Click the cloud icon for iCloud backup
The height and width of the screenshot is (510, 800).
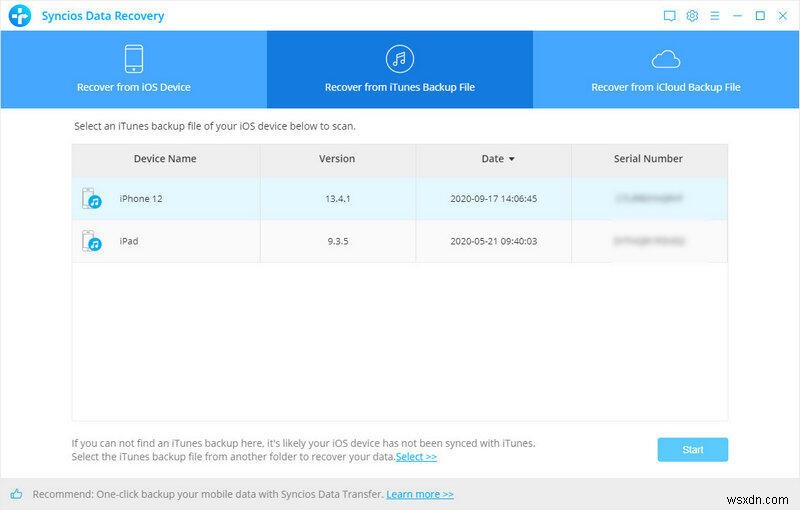tap(666, 60)
